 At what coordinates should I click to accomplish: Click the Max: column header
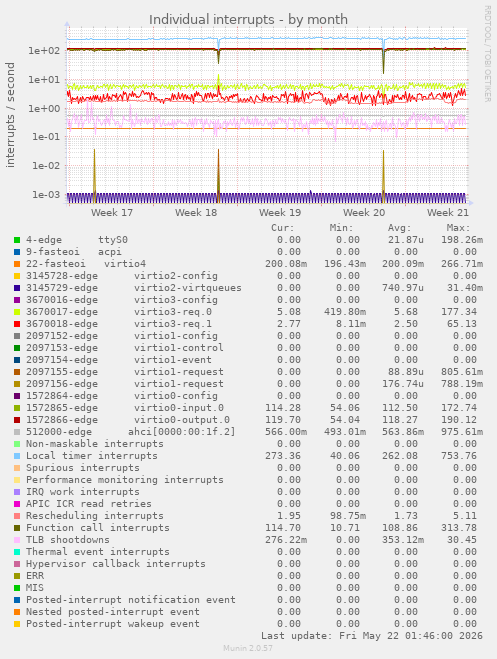tap(458, 228)
